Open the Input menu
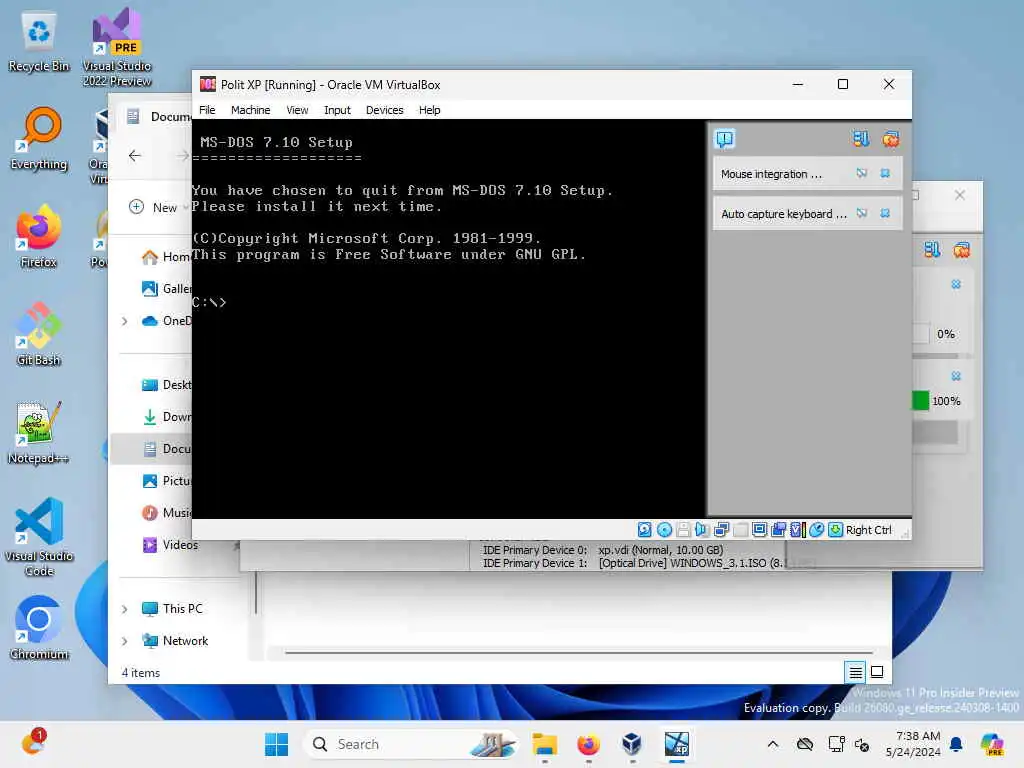 [337, 110]
